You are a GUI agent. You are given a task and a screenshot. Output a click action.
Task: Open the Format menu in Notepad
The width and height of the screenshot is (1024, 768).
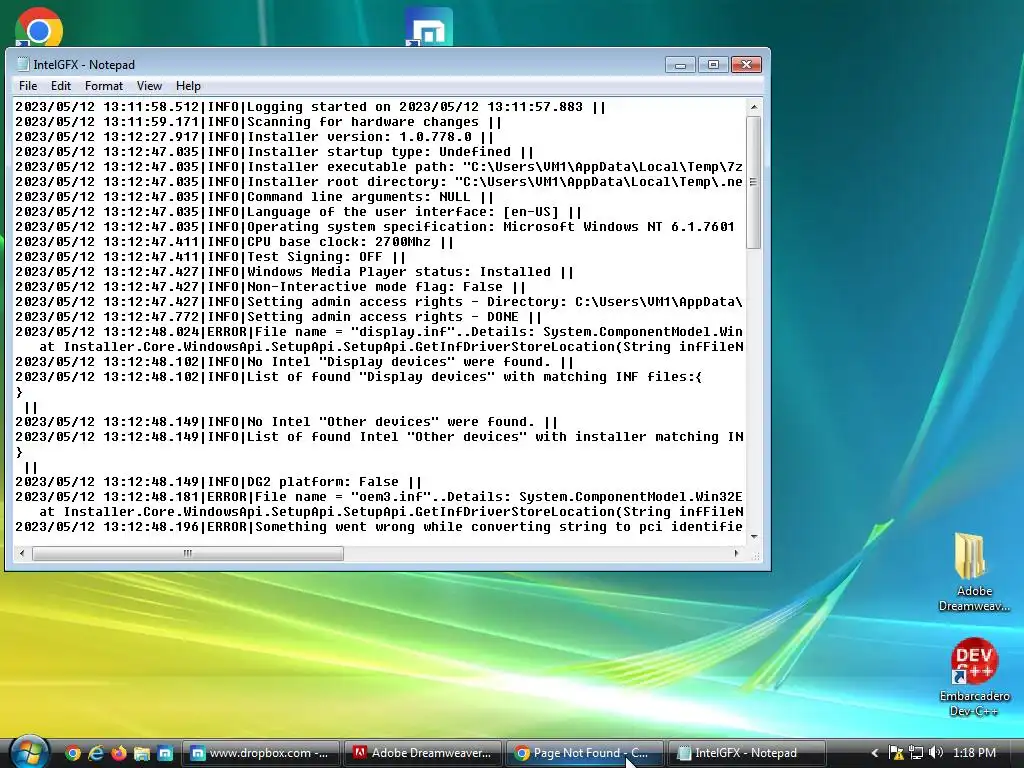(x=104, y=86)
